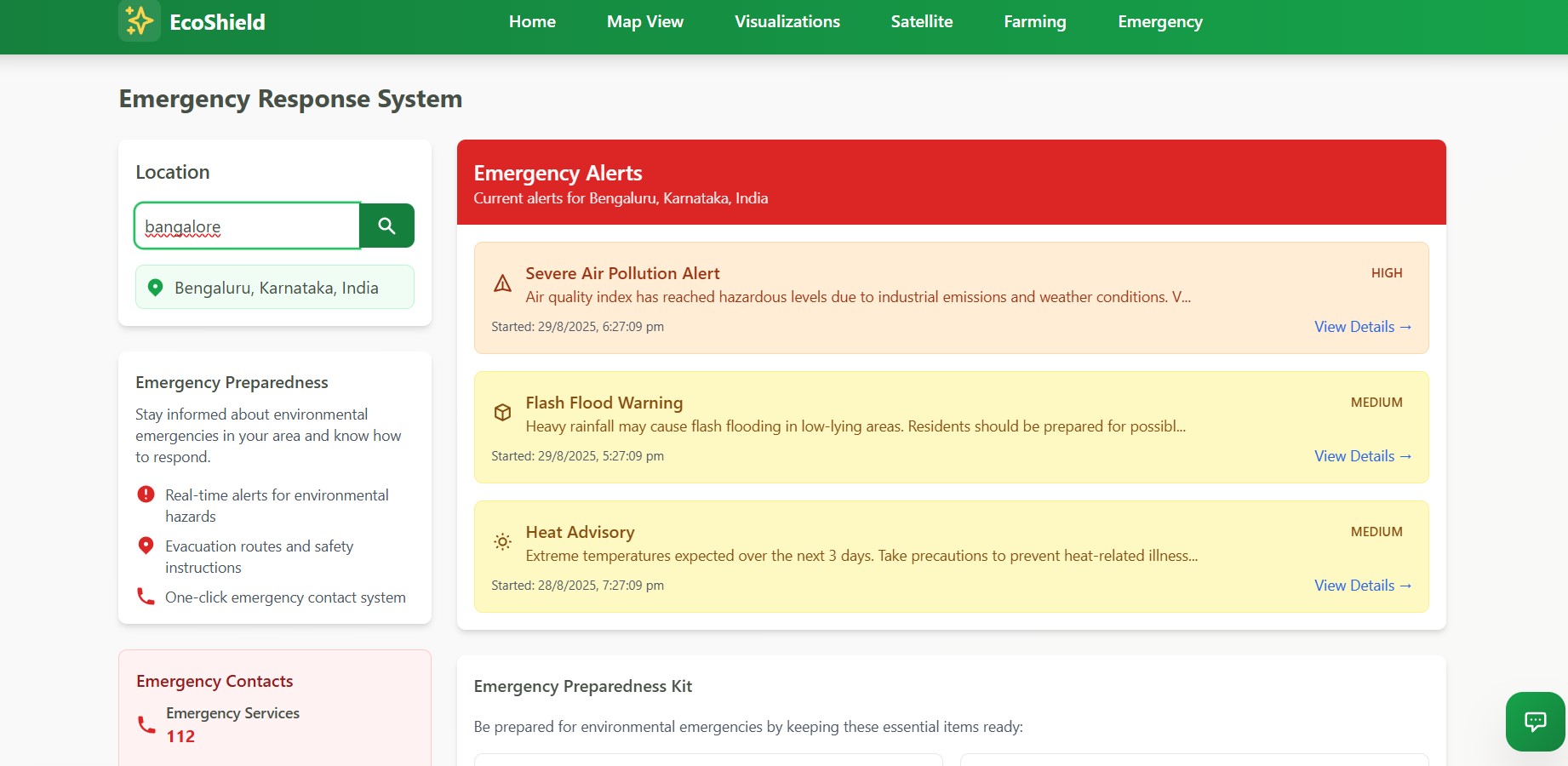The width and height of the screenshot is (1568, 766).
Task: Click the Emergency Preparedness sidebar heading
Action: click(x=232, y=383)
